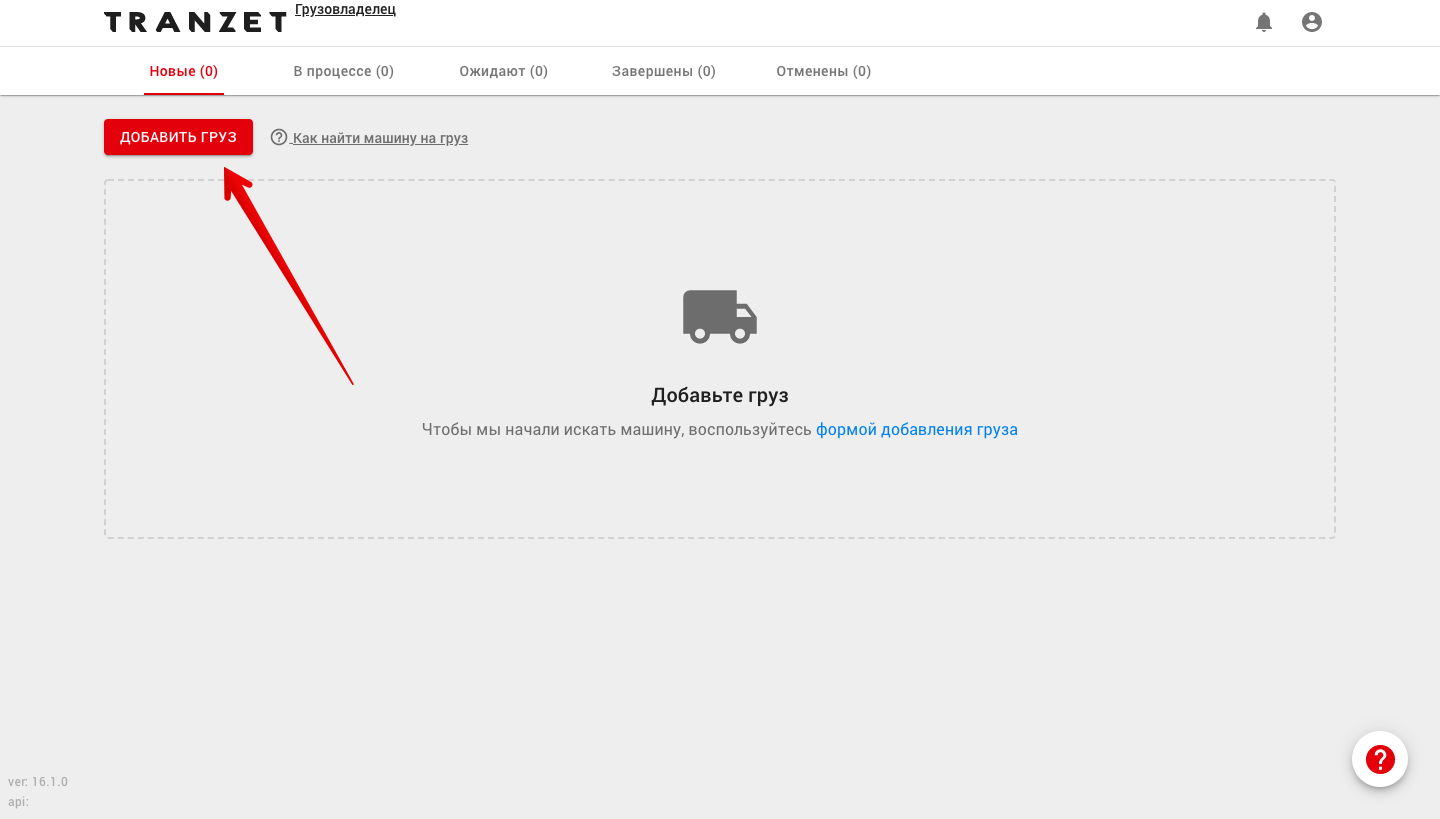Click the Грузовладелец role link
Image resolution: width=1440 pixels, height=819 pixels.
click(x=345, y=10)
